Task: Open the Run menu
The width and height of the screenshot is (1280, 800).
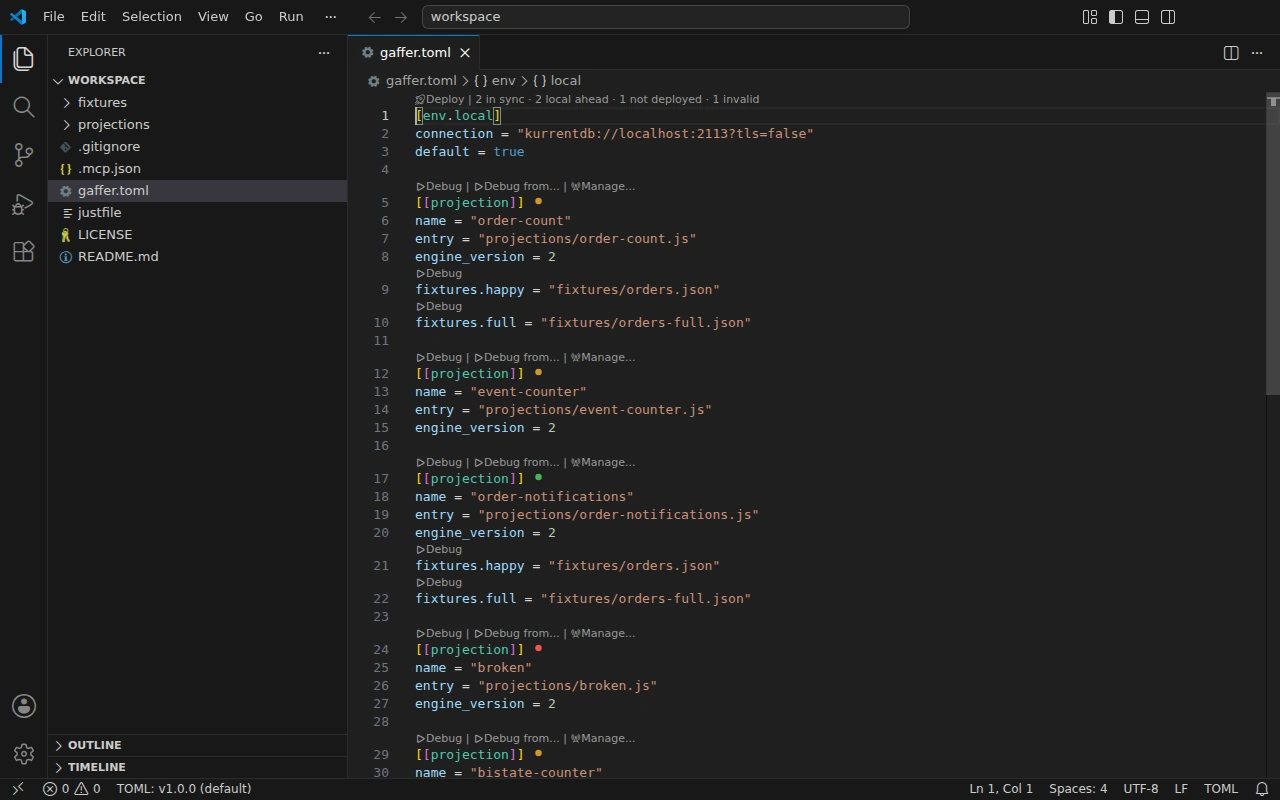Action: pos(291,17)
